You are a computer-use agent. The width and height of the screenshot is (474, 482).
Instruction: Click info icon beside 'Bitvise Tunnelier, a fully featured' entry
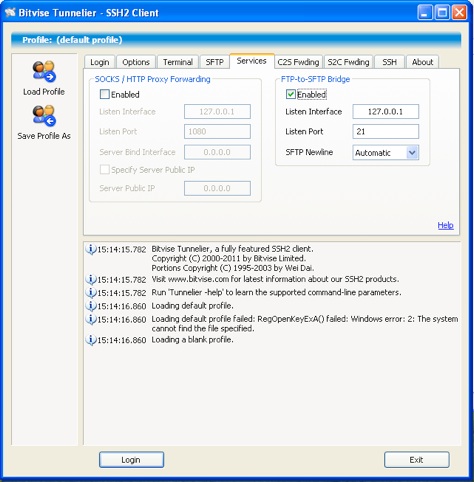(91, 249)
